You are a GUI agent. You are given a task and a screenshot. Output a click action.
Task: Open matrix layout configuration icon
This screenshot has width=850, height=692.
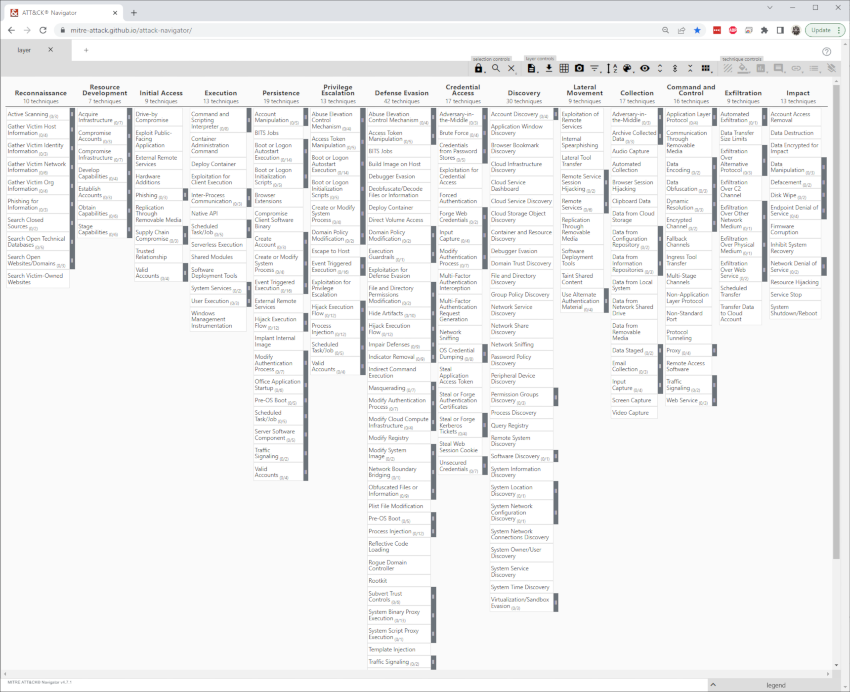pyautogui.click(x=706, y=68)
